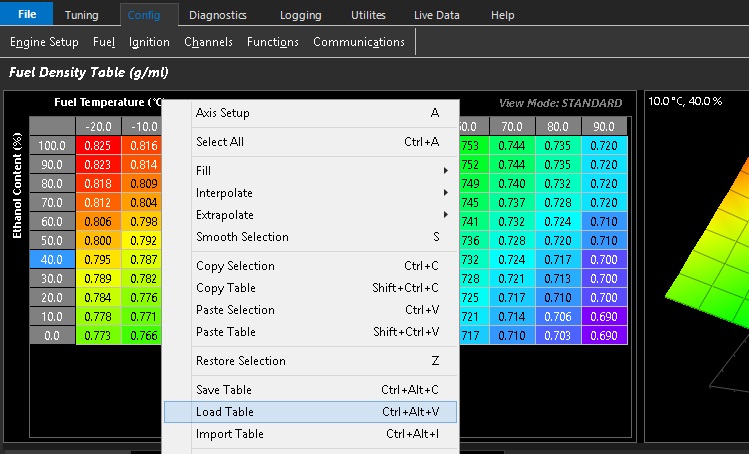Click cell 0.732 in 80.0 row

coord(557,184)
